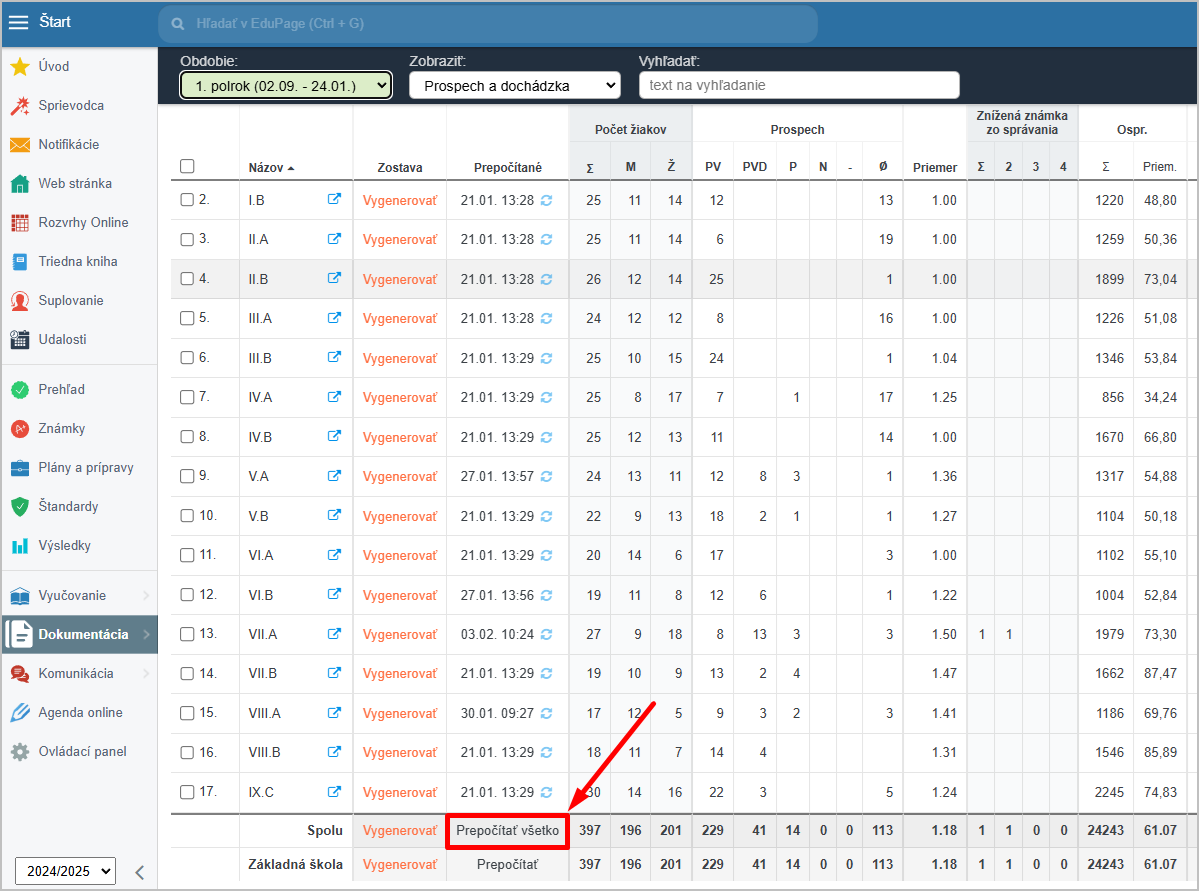Collapse sidebar with the left chevron

tap(140, 871)
